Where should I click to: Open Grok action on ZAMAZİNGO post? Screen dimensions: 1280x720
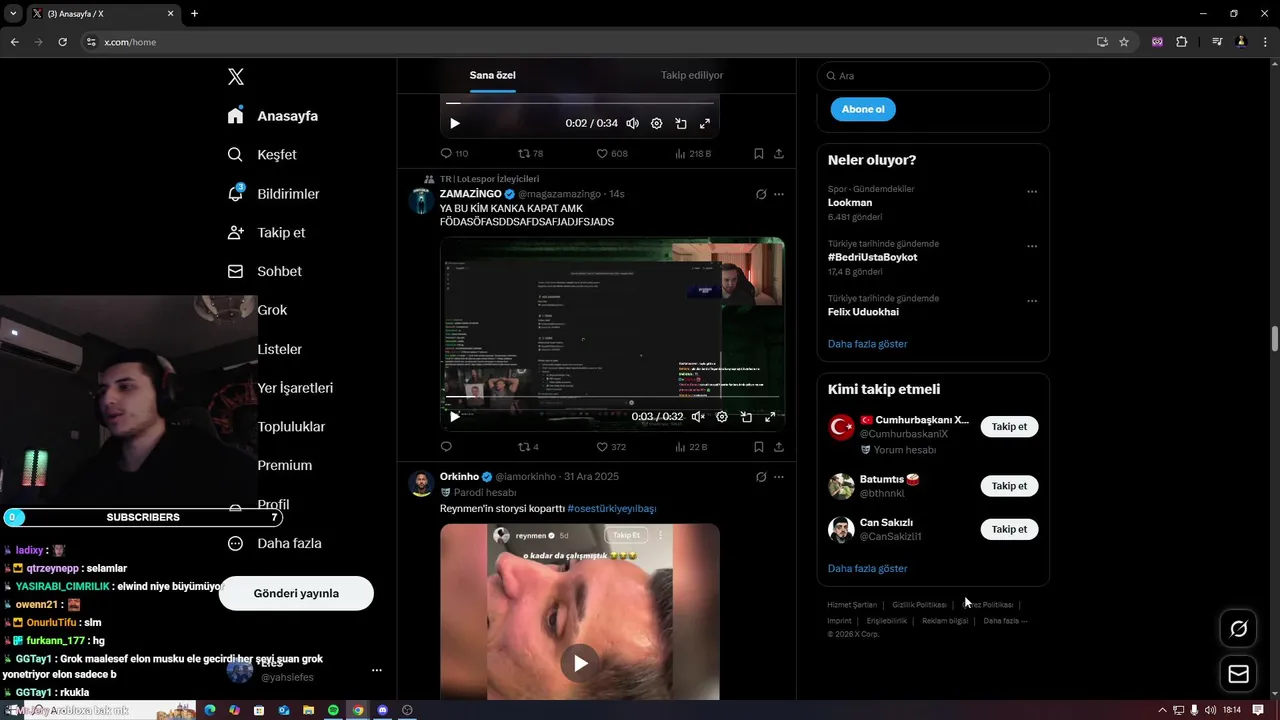(x=761, y=194)
